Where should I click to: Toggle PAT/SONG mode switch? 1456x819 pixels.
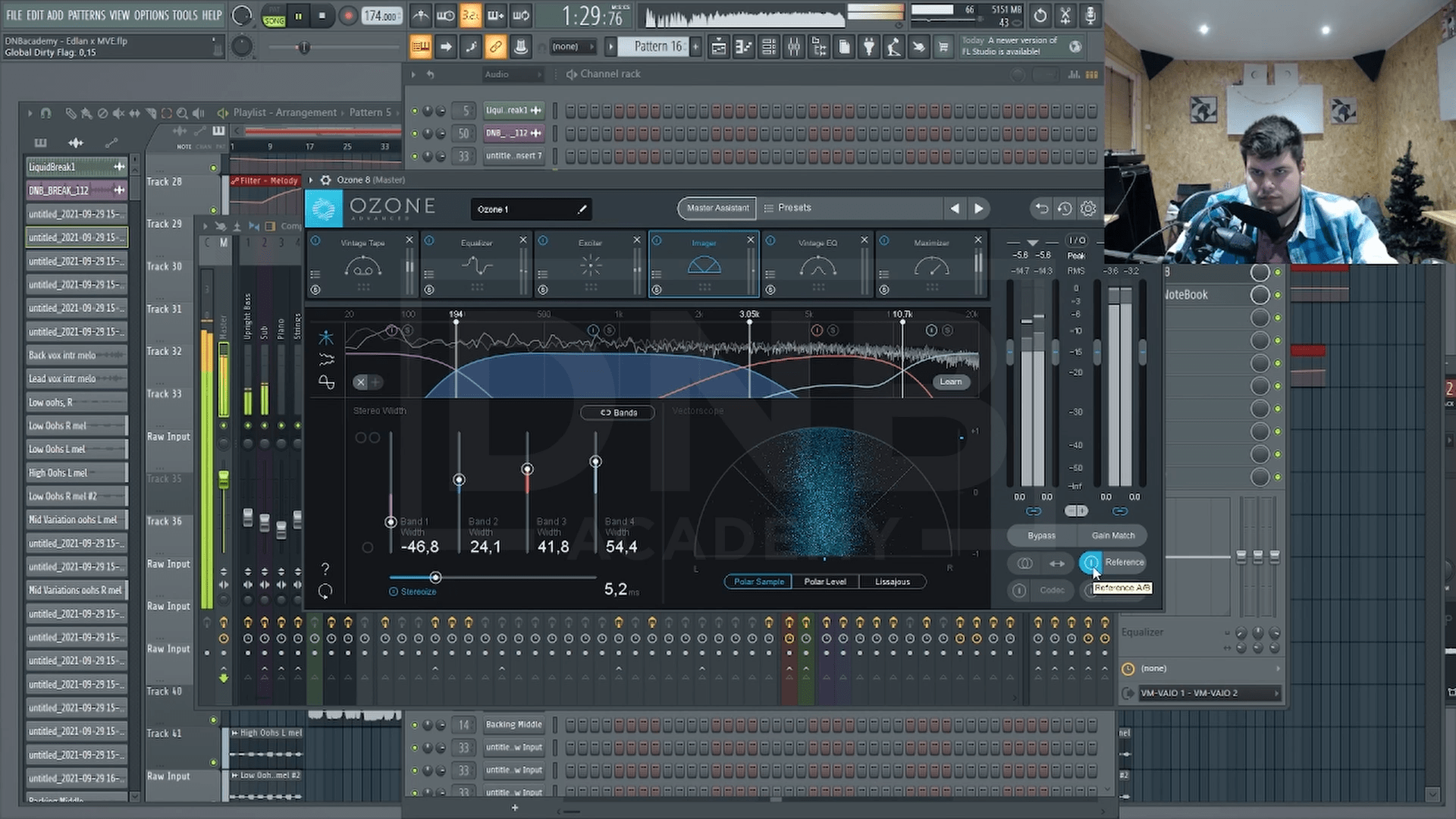click(274, 16)
